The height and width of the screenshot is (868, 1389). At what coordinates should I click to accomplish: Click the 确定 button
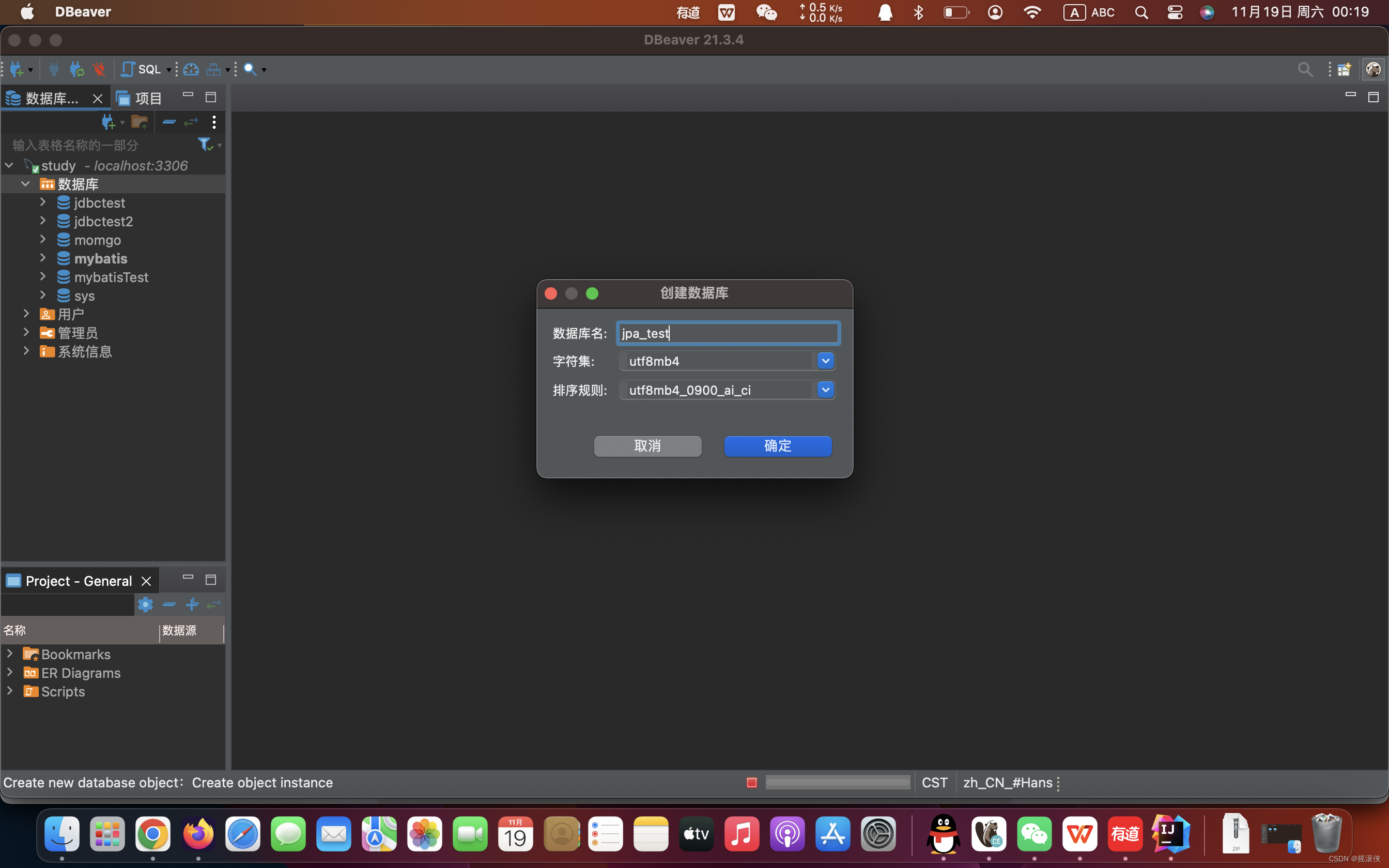777,446
